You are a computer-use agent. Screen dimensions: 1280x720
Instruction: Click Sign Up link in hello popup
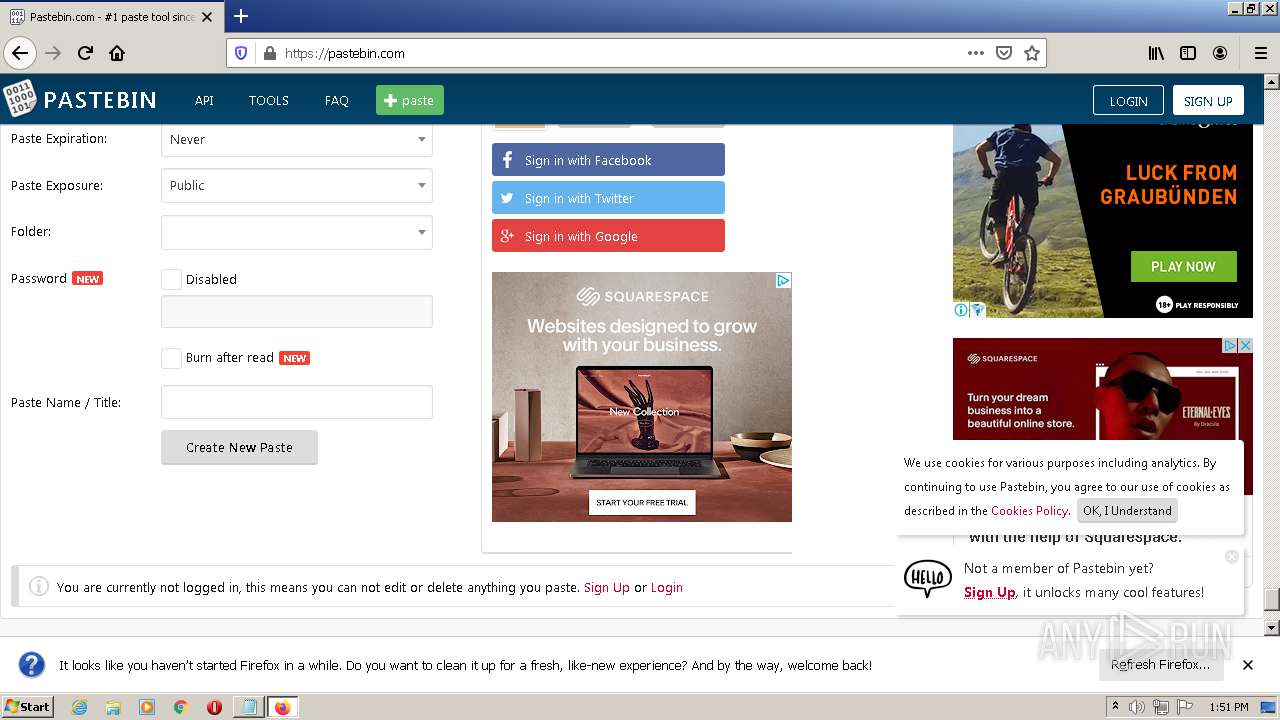click(x=990, y=592)
